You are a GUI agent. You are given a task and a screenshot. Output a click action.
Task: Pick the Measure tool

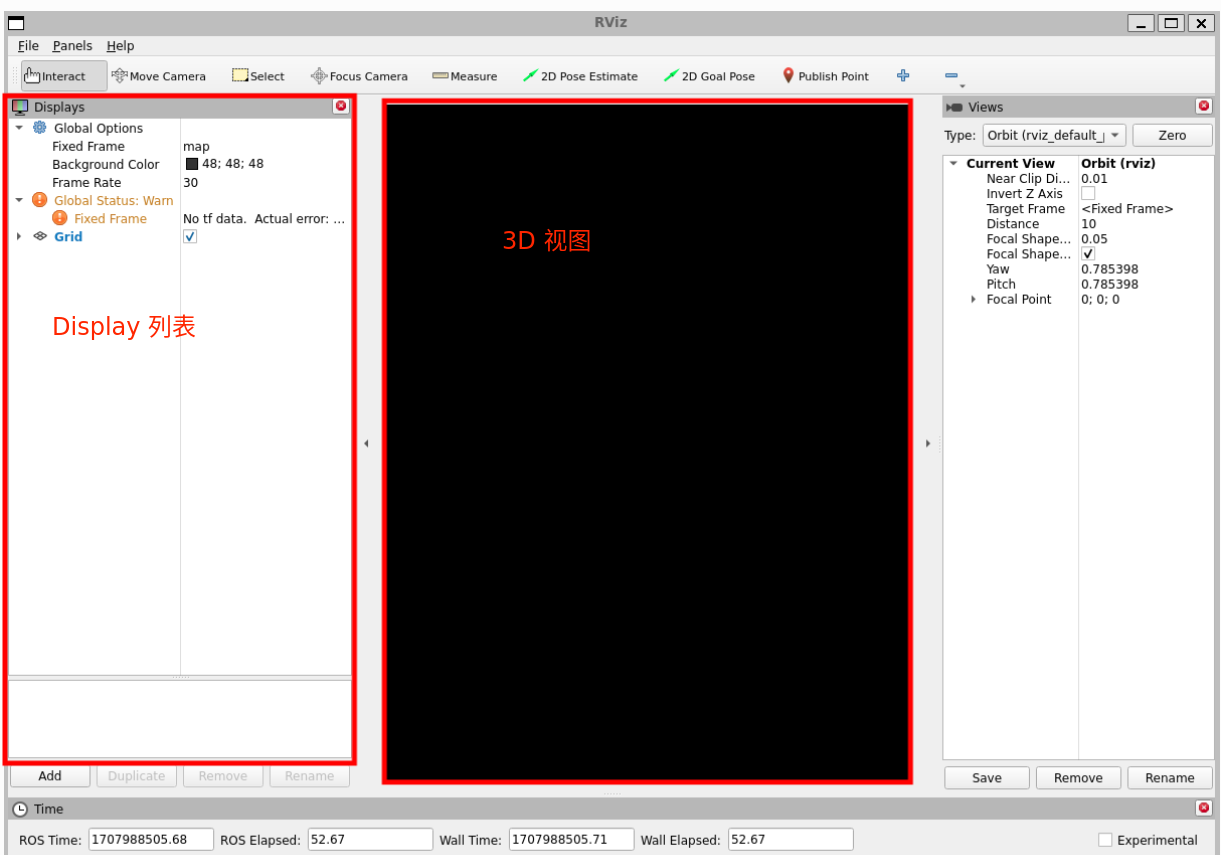pos(465,76)
